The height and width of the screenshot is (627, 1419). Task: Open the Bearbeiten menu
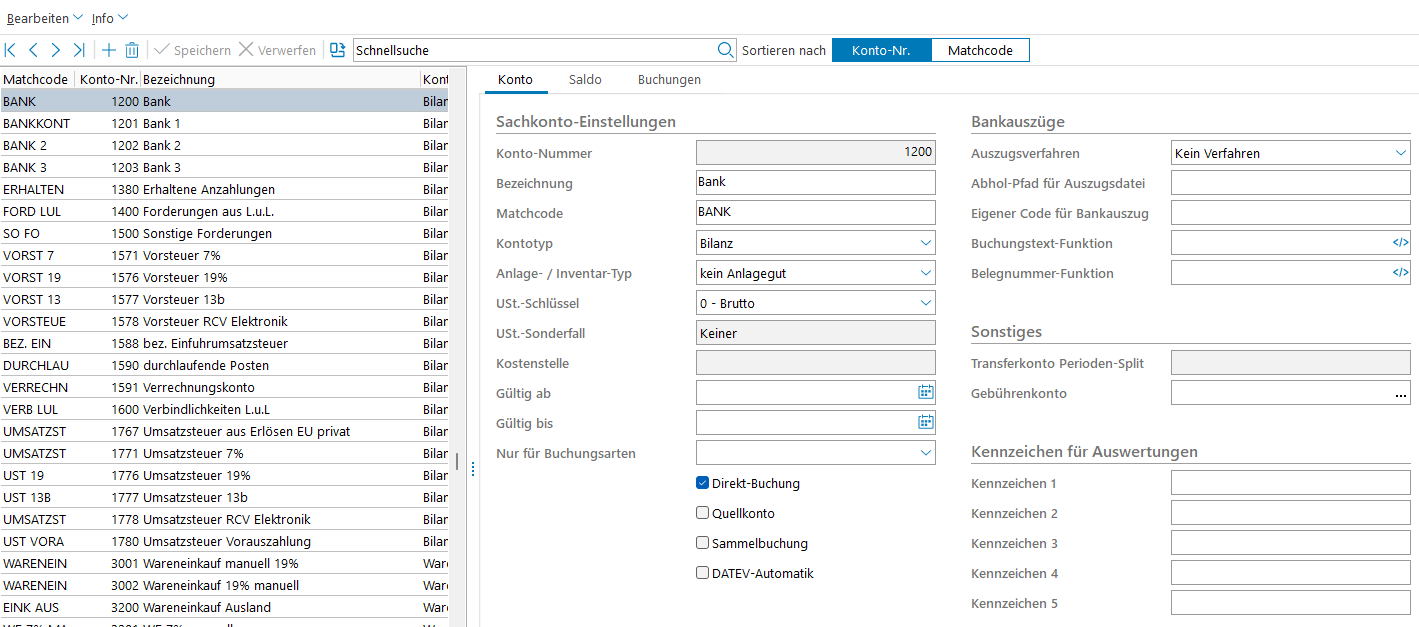point(45,18)
